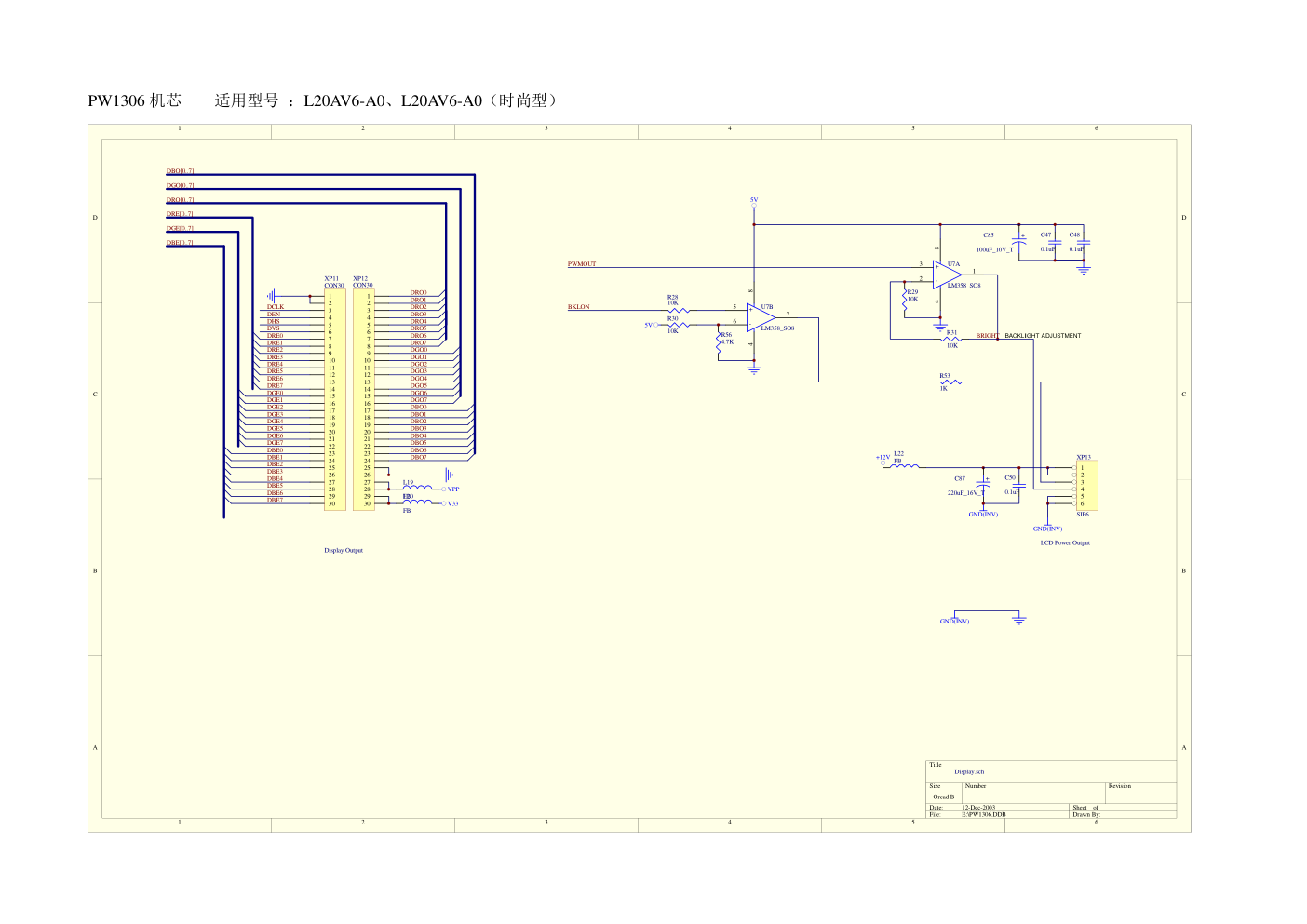Click the 220uF_16V_T value text
1307x924 pixels.
point(965,493)
